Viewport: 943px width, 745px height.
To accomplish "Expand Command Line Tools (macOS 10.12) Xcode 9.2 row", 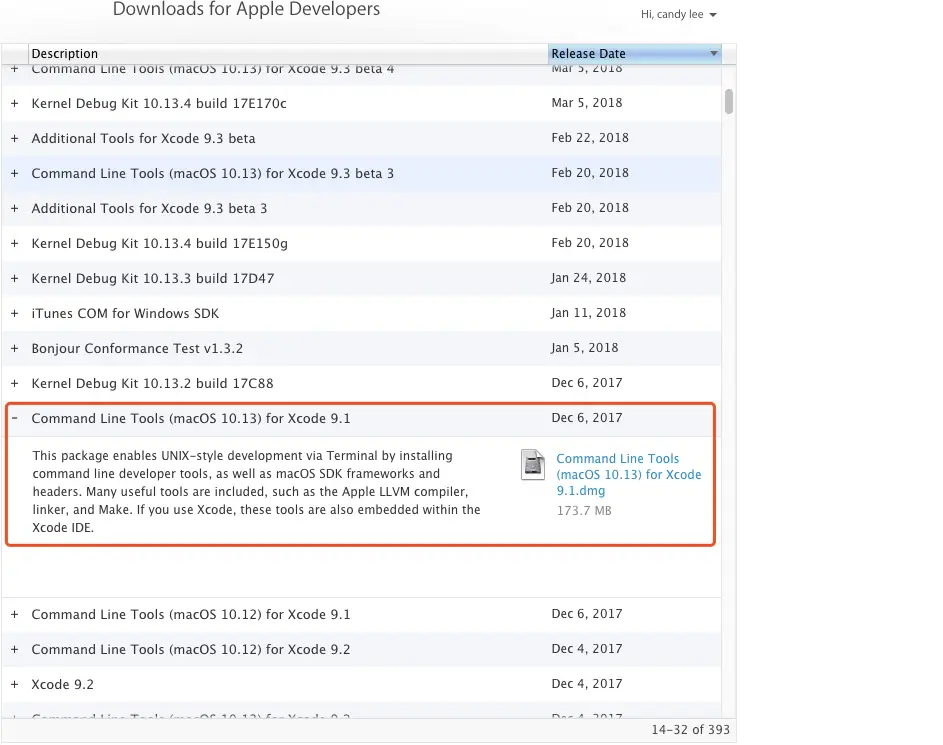I will click(x=14, y=649).
